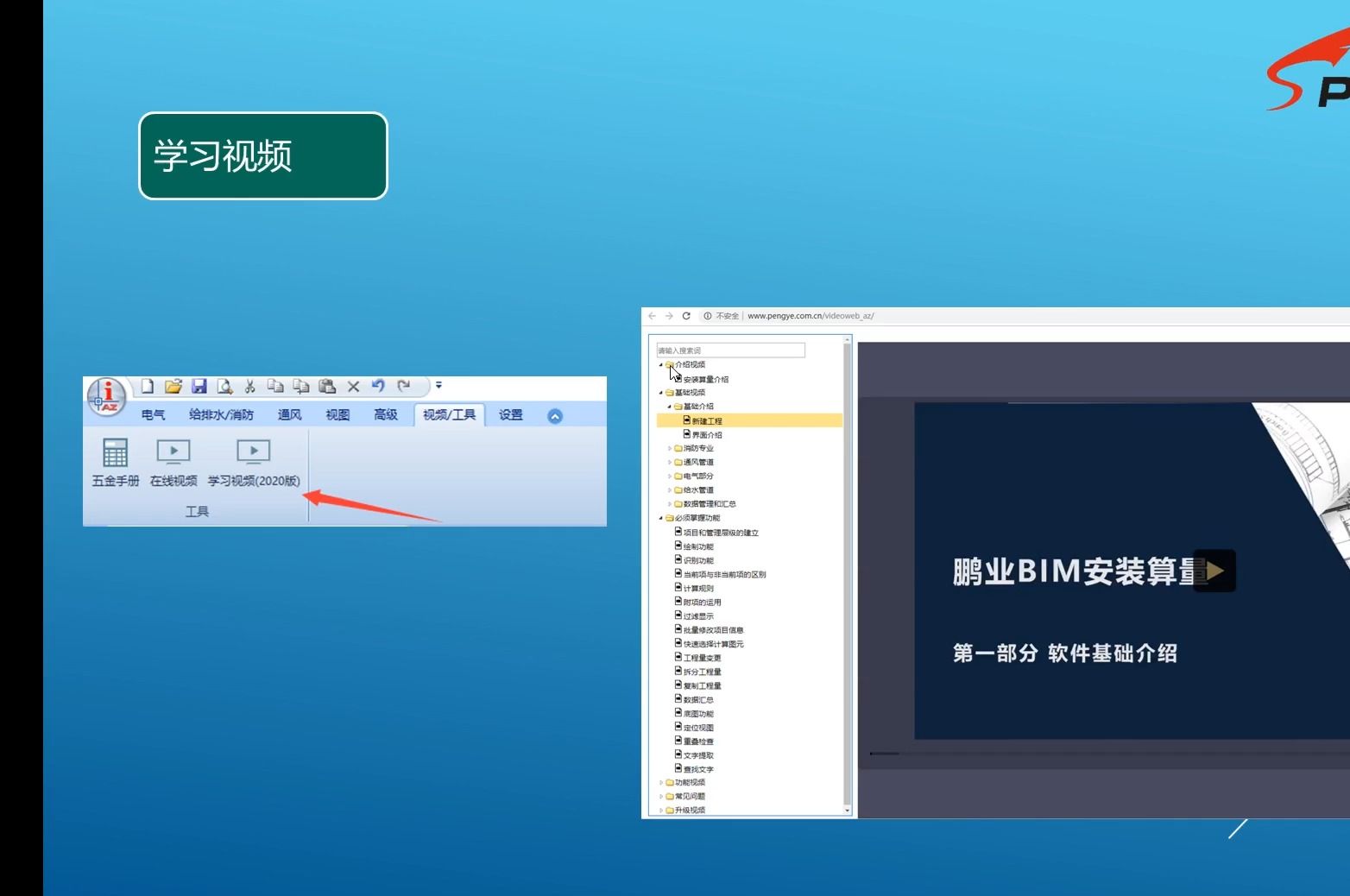Click the Open file folder icon

click(x=173, y=387)
